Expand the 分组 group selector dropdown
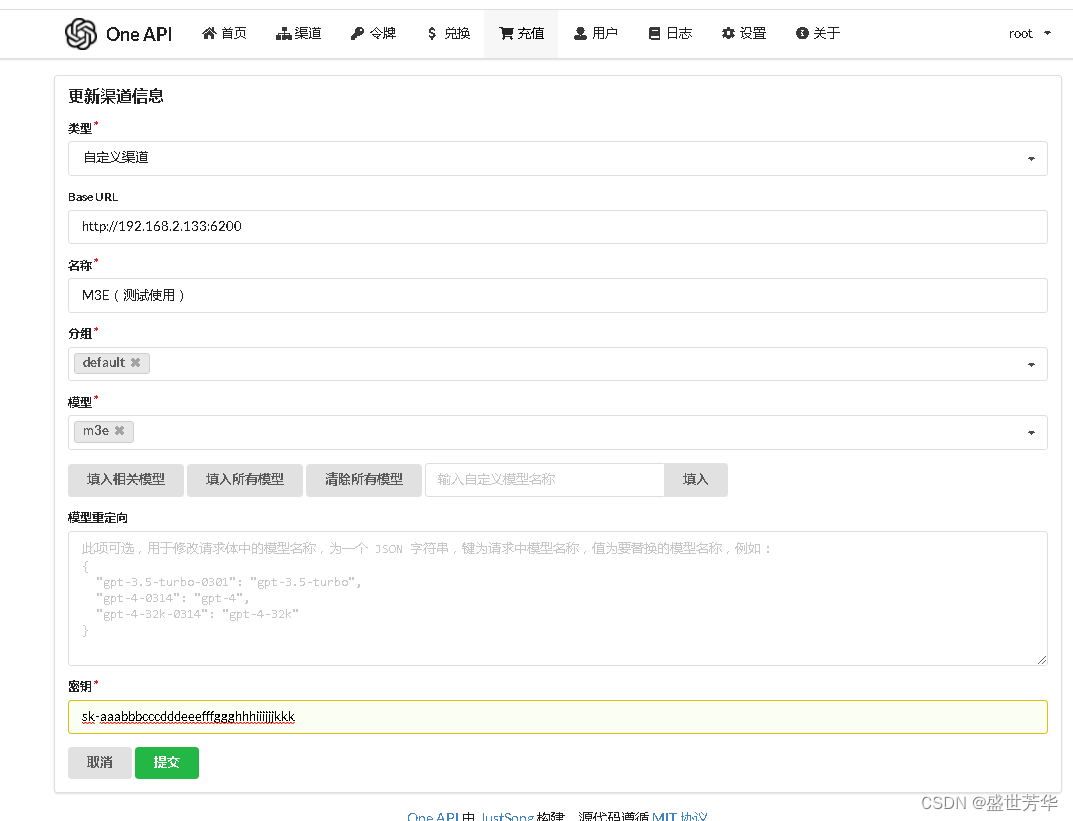Viewport: 1073px width, 821px height. pyautogui.click(x=1032, y=364)
